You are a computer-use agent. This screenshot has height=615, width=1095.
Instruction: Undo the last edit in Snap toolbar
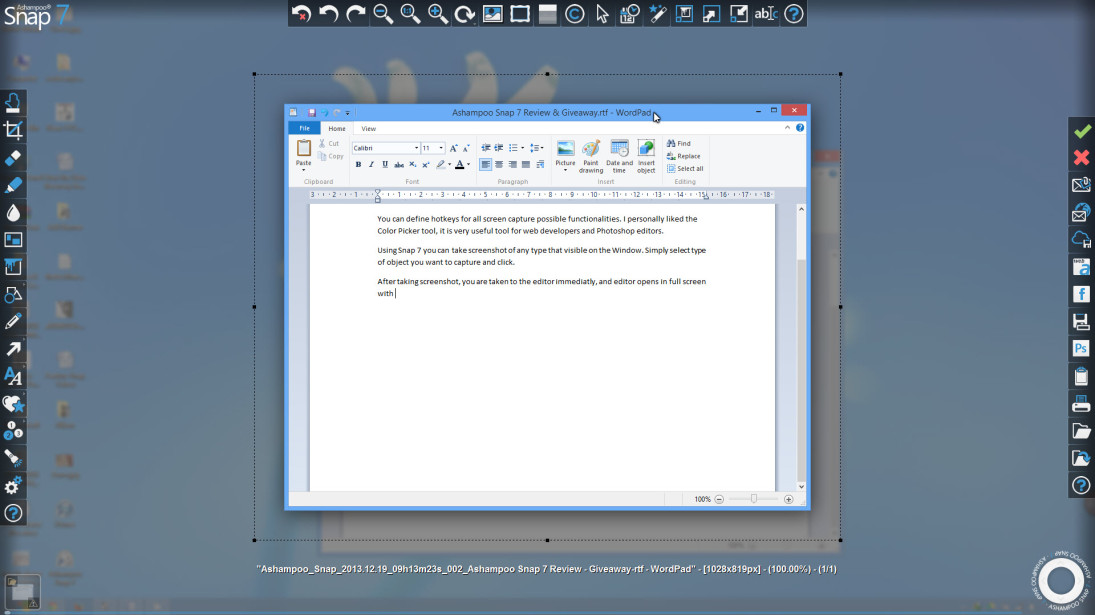point(328,14)
